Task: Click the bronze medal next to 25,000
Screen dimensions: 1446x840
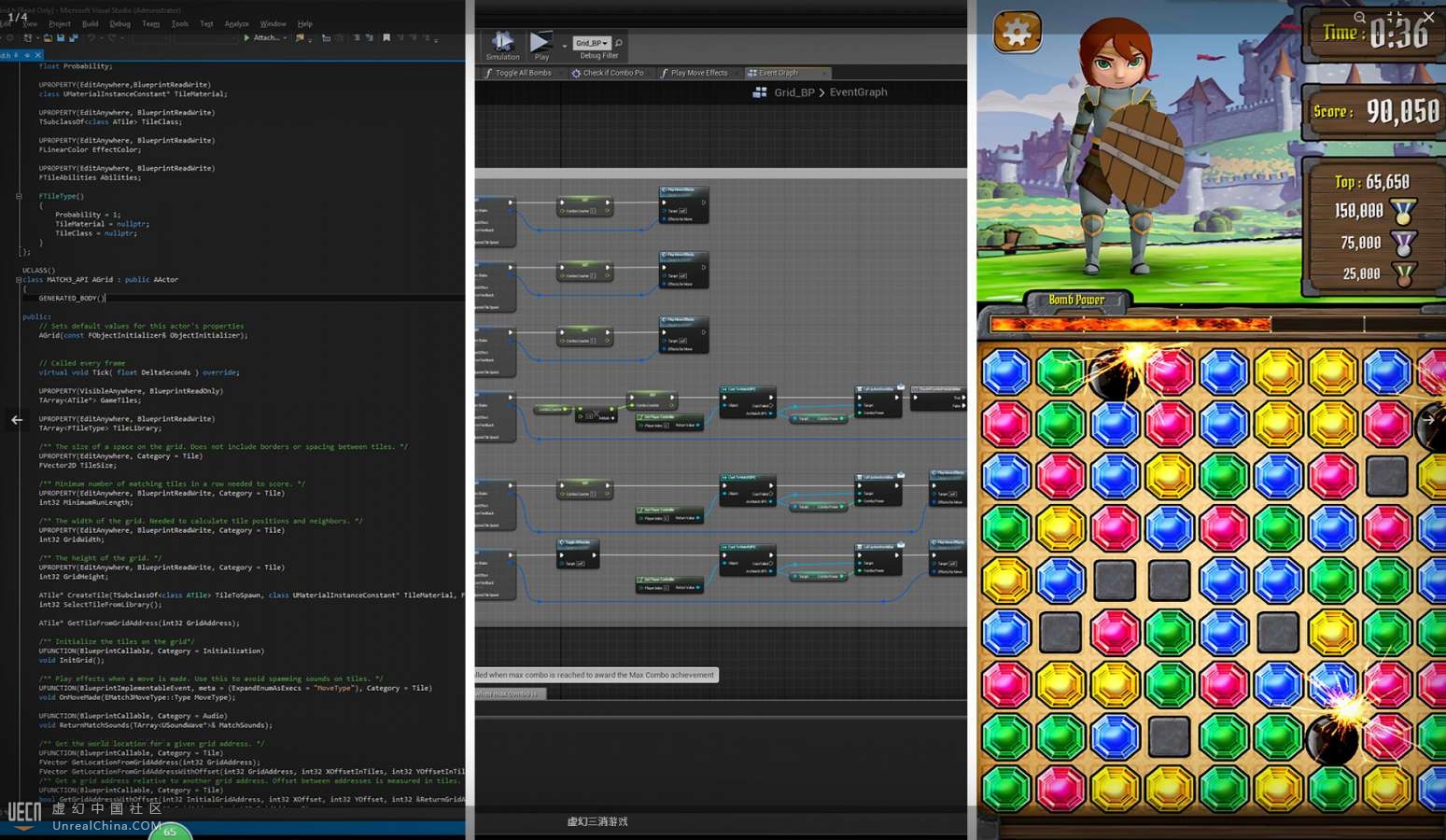Action: pyautogui.click(x=1403, y=274)
